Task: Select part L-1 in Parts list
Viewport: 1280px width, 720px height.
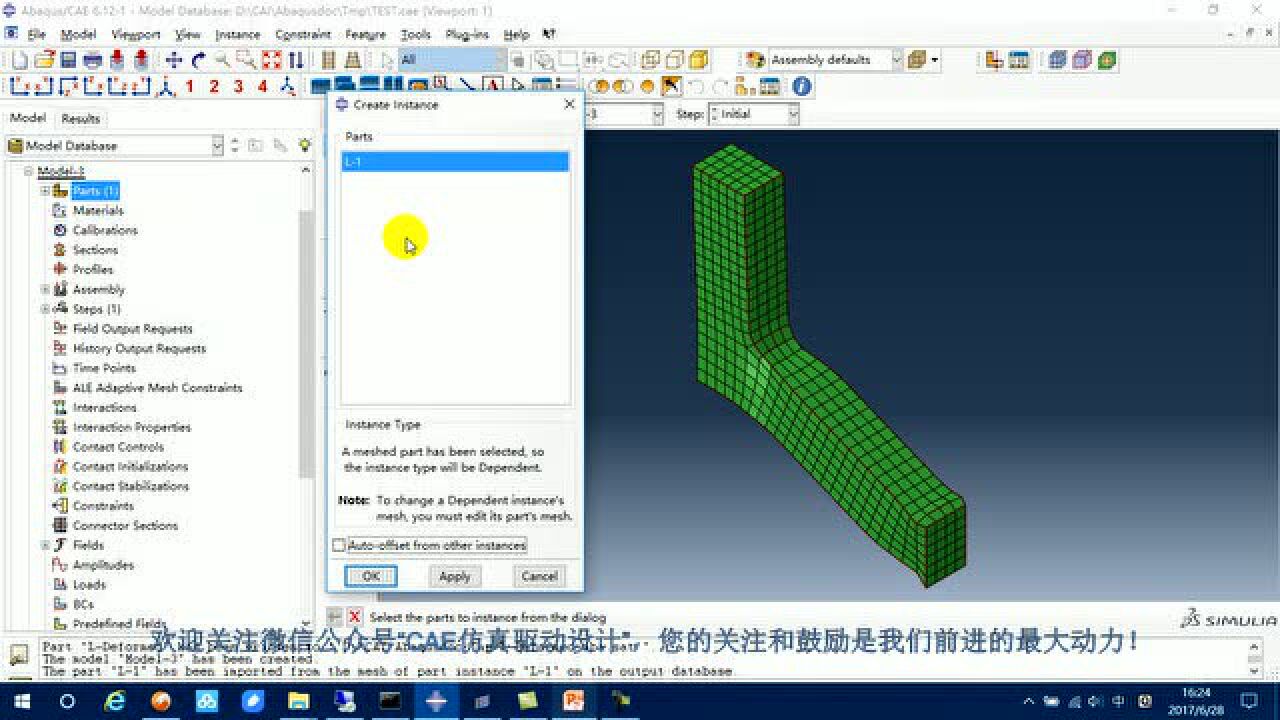Action: click(455, 161)
